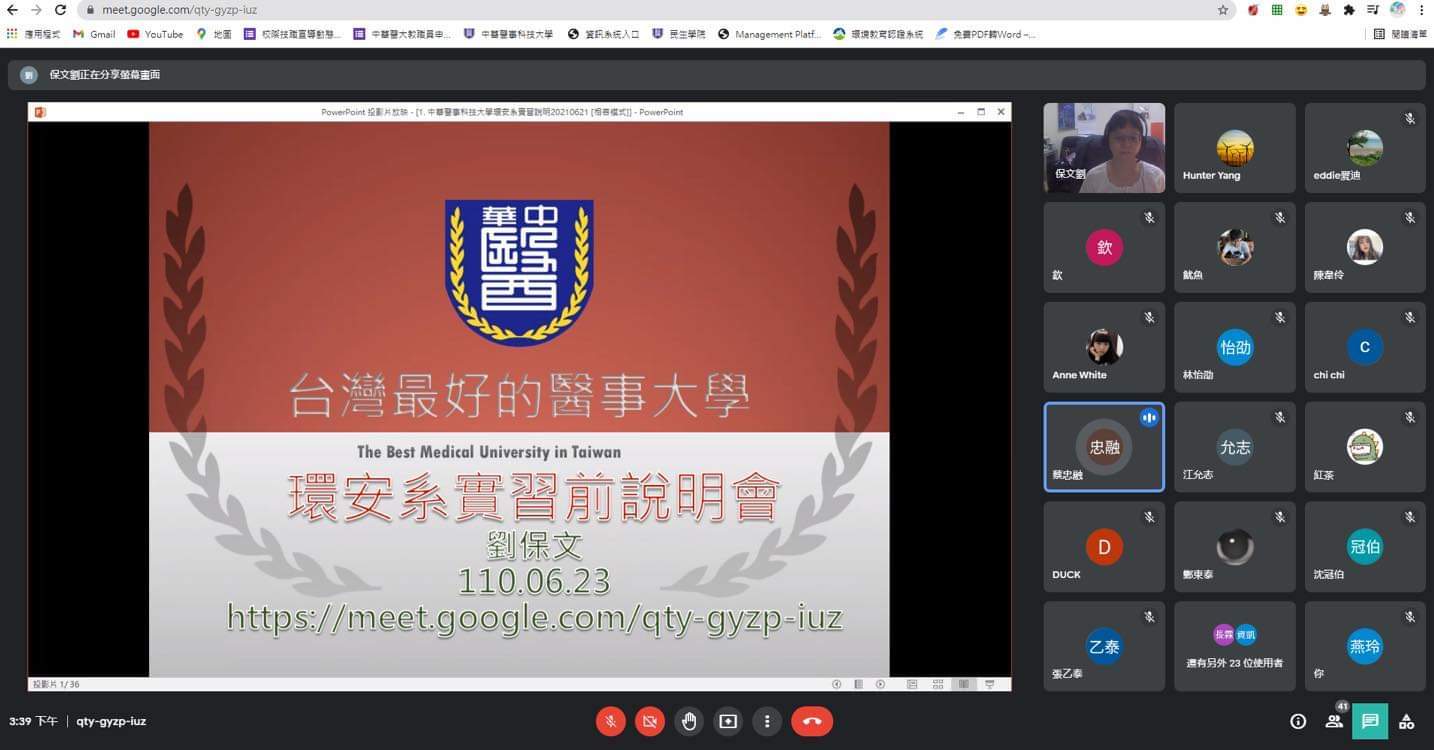Open the 資訊系統入口 bookmark
This screenshot has width=1434, height=750.
[603, 34]
